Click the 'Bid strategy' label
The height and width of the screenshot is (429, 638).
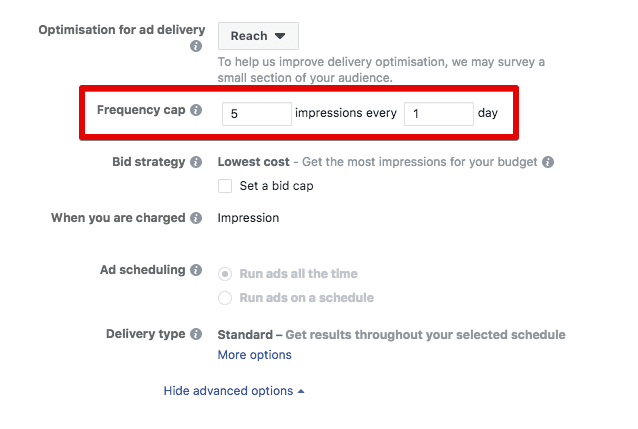point(149,162)
